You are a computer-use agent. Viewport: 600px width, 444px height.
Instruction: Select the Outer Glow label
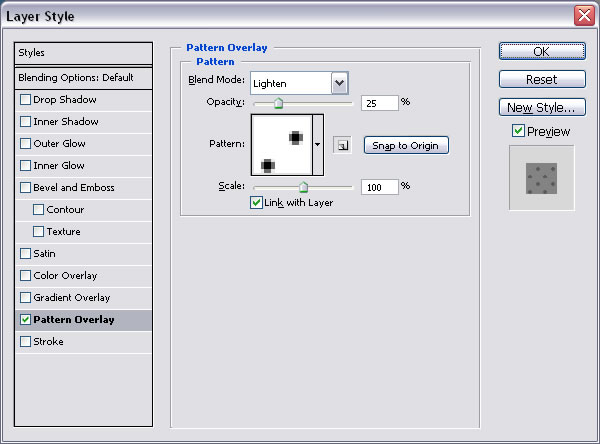pos(59,144)
